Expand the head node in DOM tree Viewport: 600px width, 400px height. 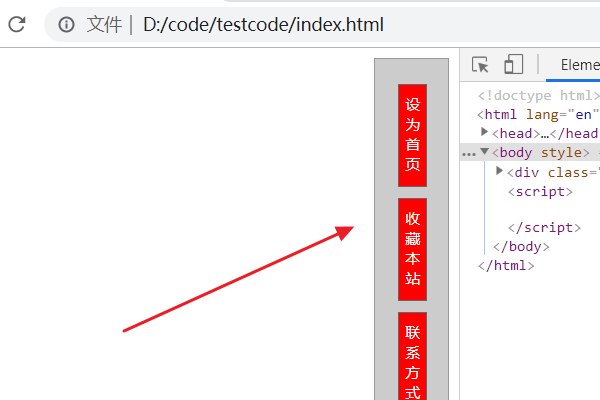484,132
